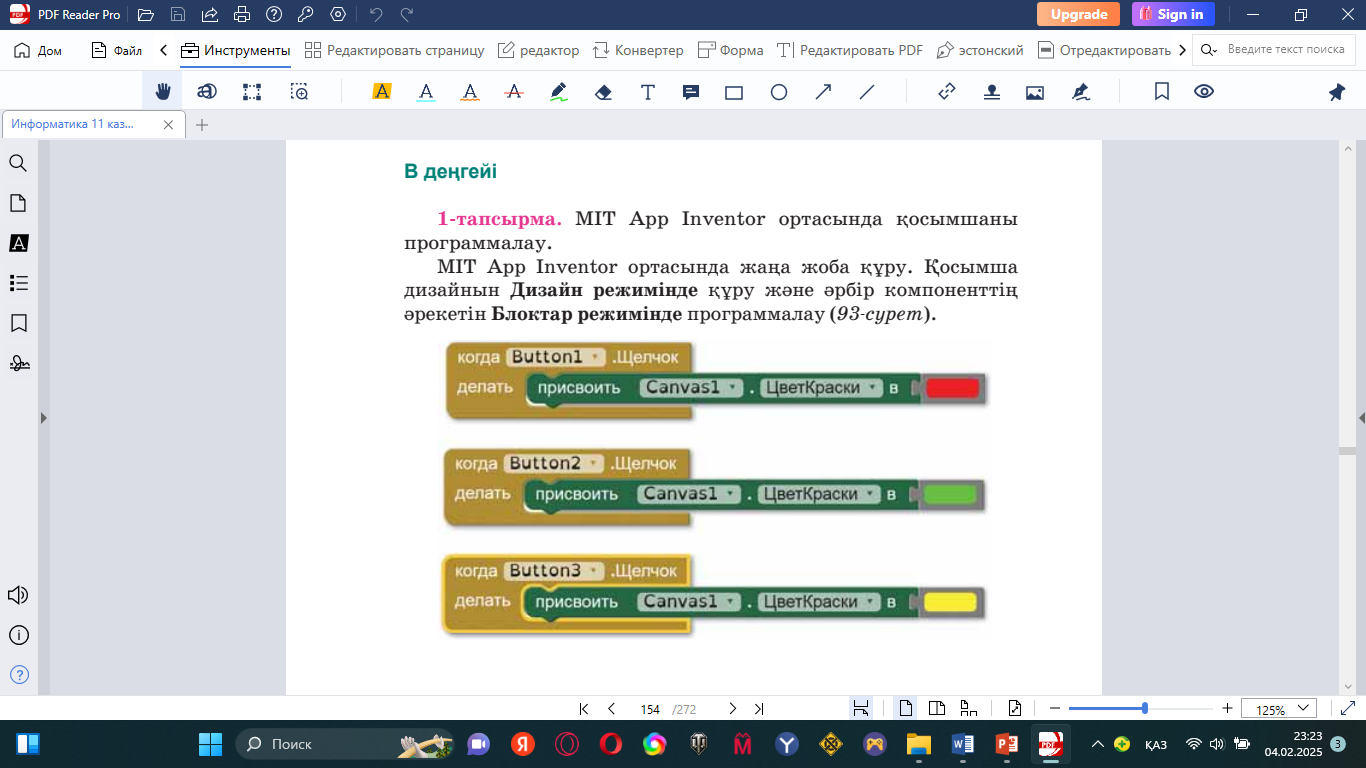Open settings hexagon icon in title bar
Viewport: 1366px width, 768px height.
coord(338,14)
